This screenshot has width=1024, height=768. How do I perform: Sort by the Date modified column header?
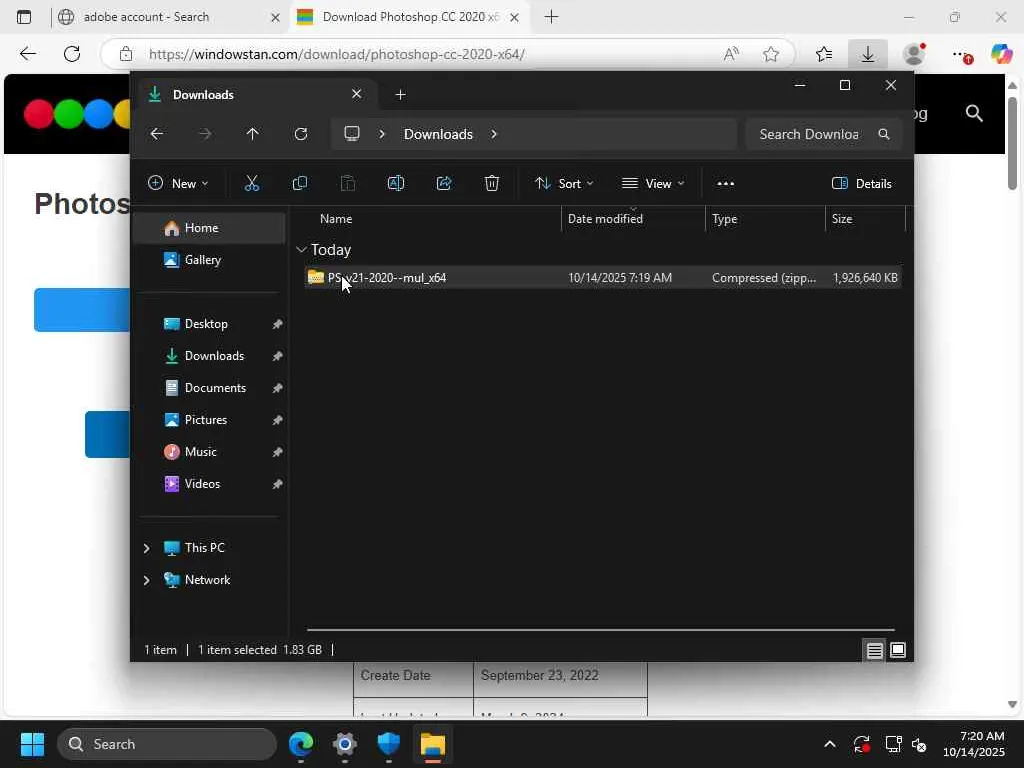coord(633,219)
